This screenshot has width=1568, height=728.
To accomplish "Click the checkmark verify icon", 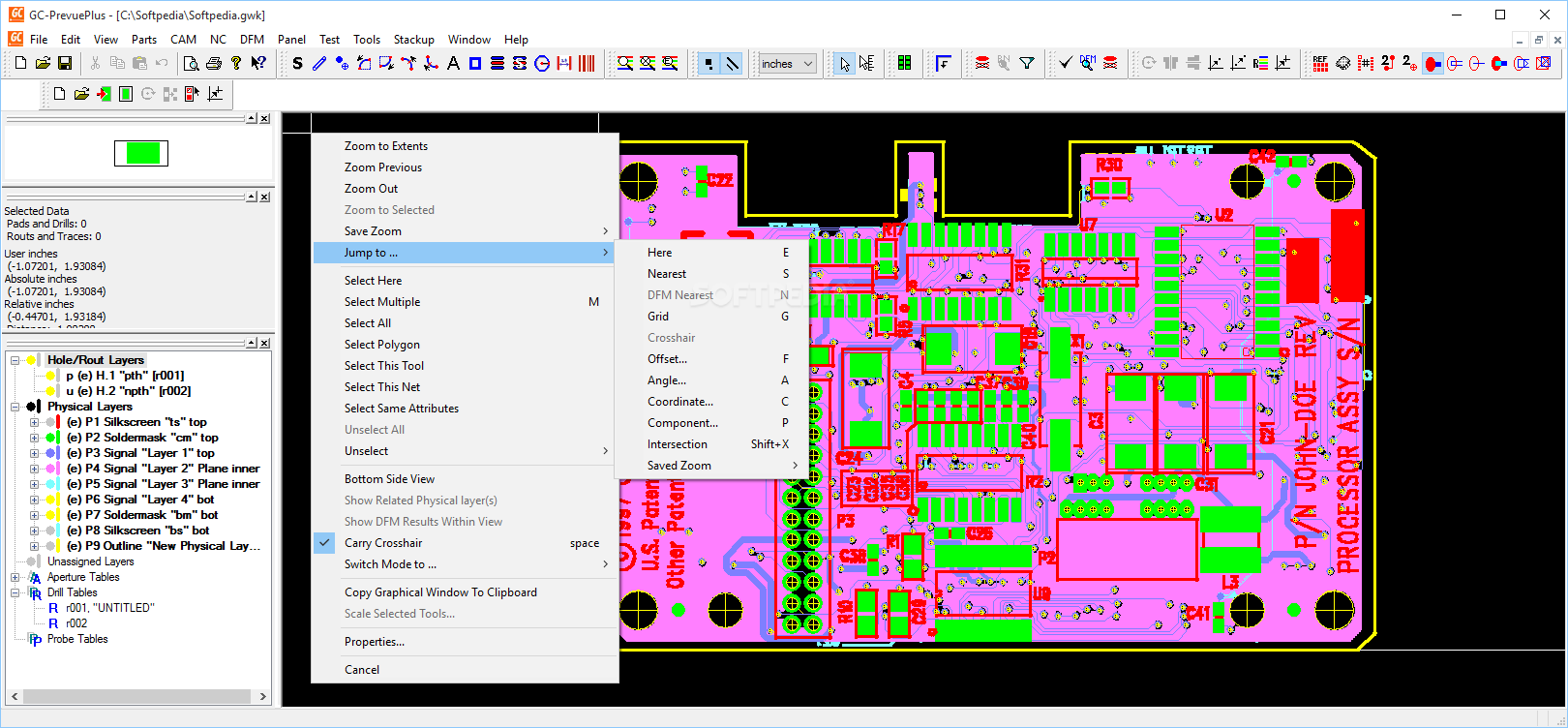I will click(1066, 63).
